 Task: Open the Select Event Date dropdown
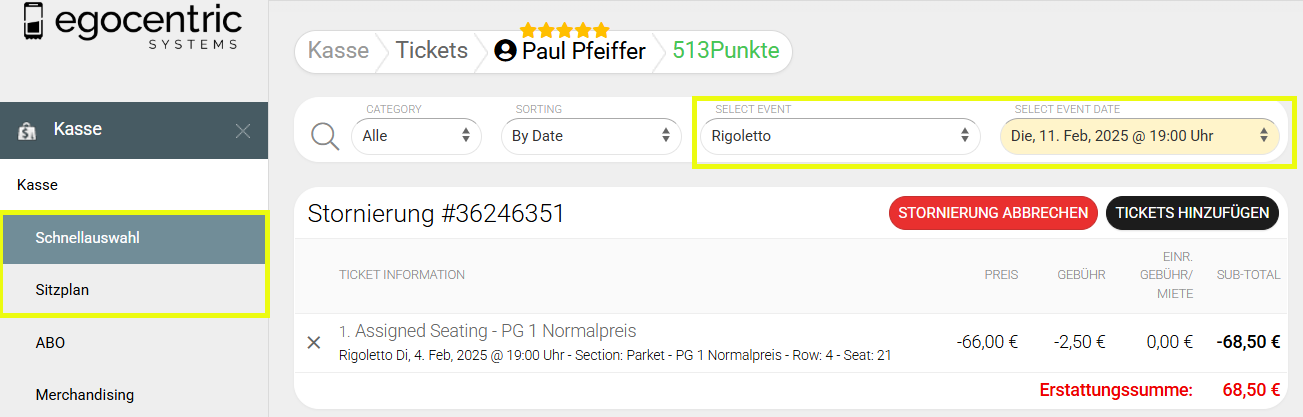(x=1139, y=136)
